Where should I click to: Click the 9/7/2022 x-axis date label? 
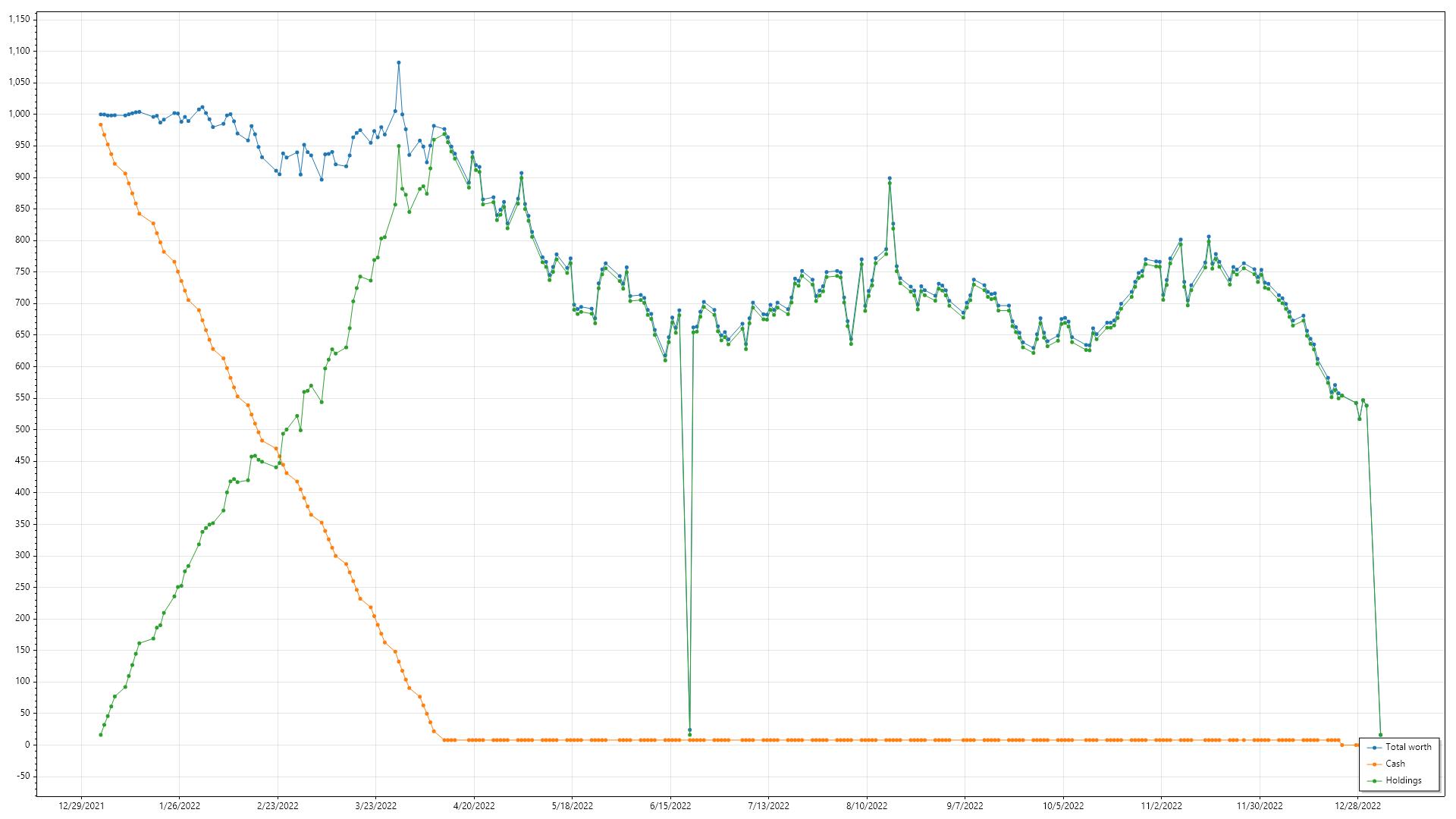(965, 806)
